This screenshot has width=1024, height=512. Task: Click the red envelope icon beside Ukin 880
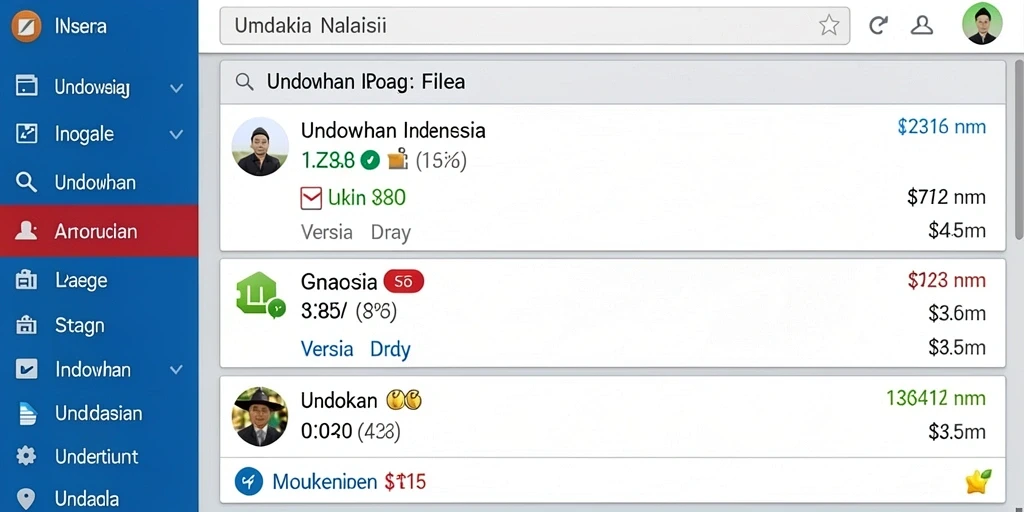pyautogui.click(x=311, y=198)
